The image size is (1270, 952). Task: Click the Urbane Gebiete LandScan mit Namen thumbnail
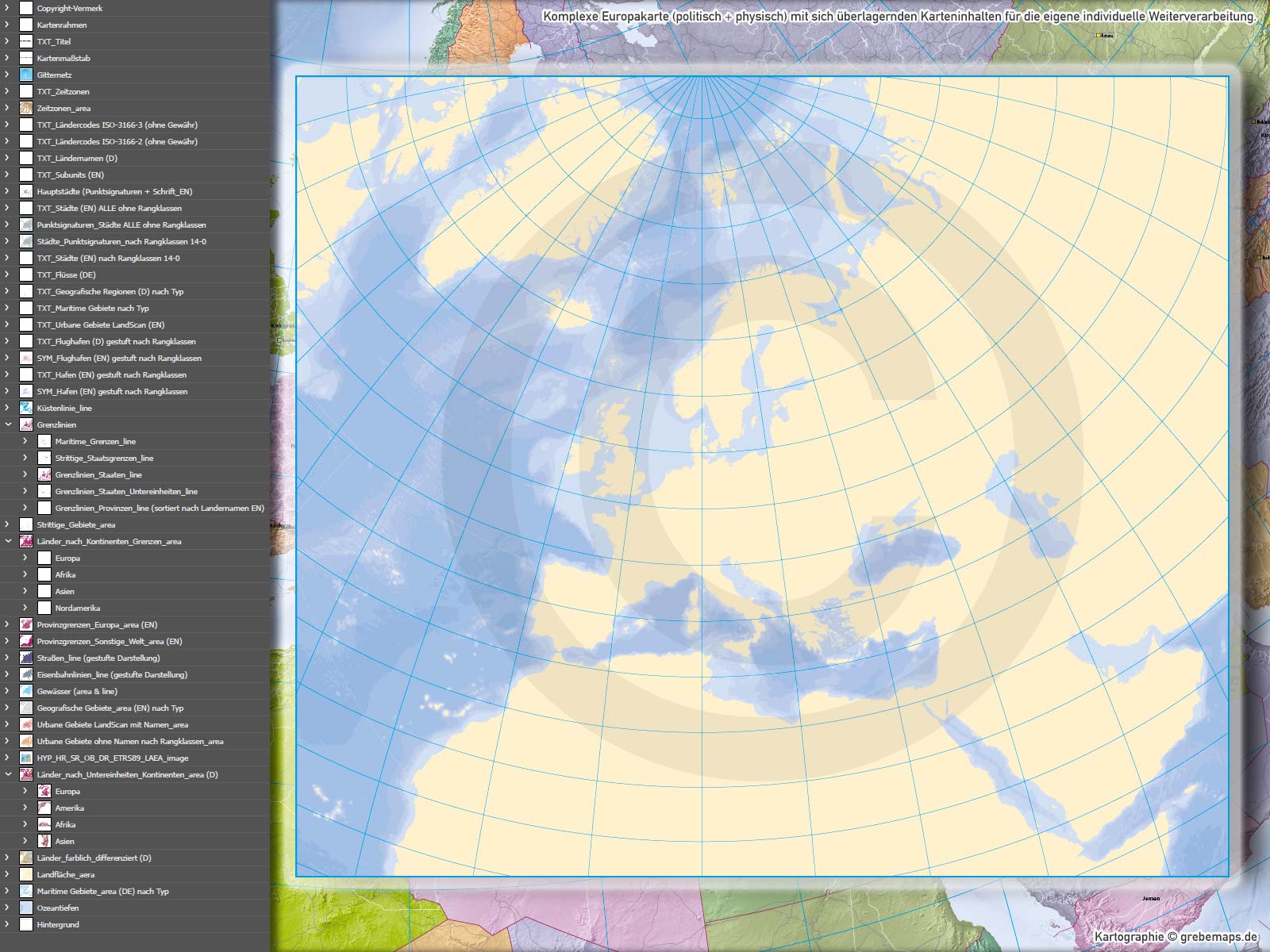26,724
